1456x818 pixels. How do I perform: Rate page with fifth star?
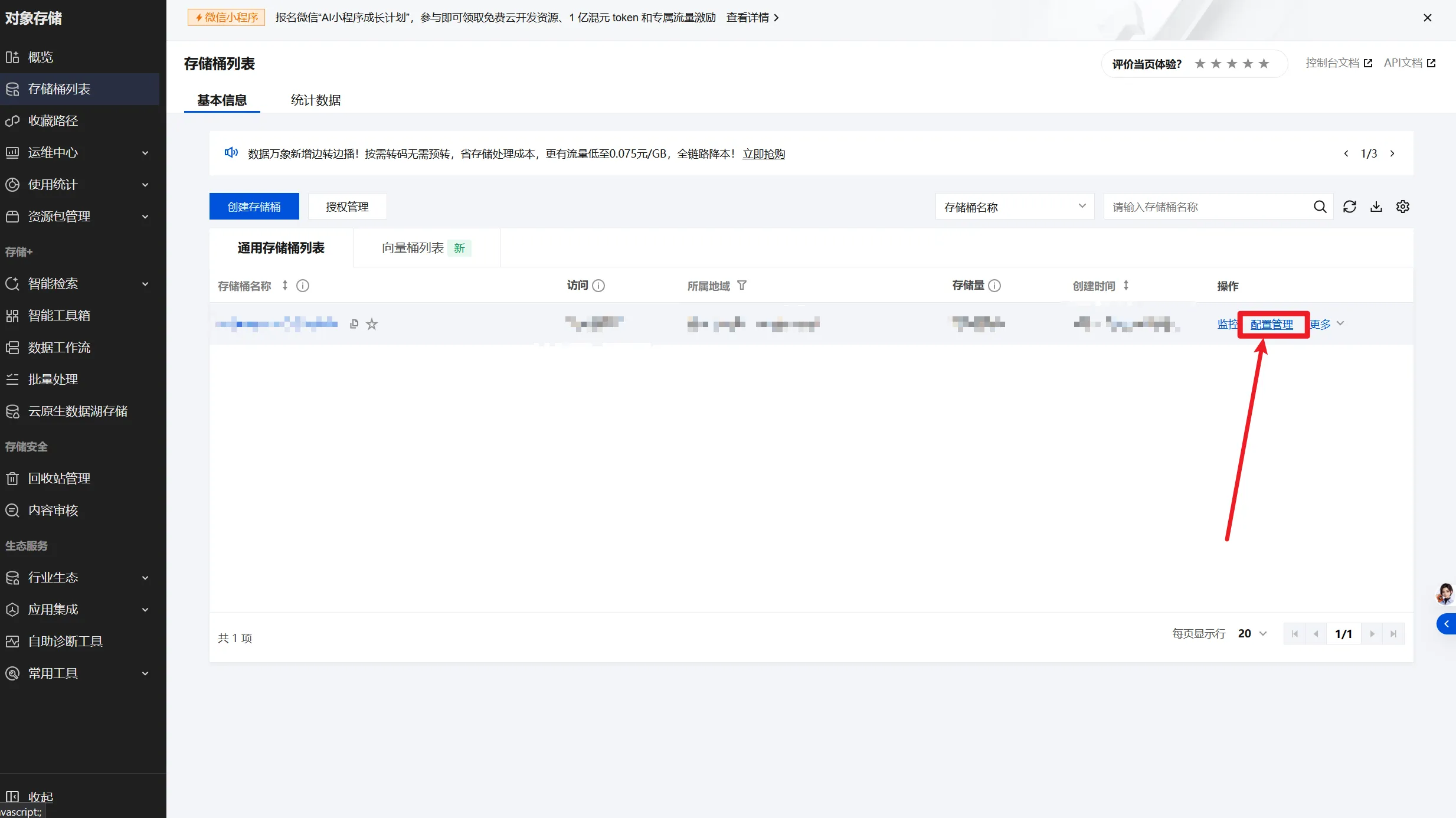(x=1264, y=64)
